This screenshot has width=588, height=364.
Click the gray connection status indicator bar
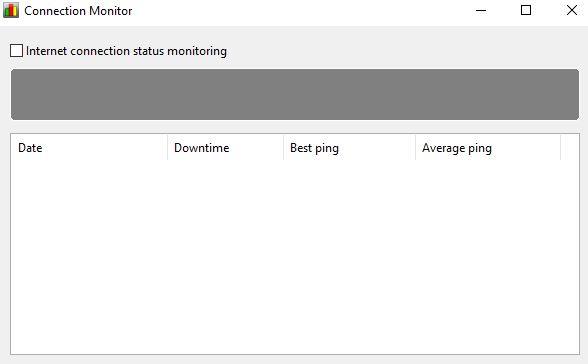tap(295, 94)
